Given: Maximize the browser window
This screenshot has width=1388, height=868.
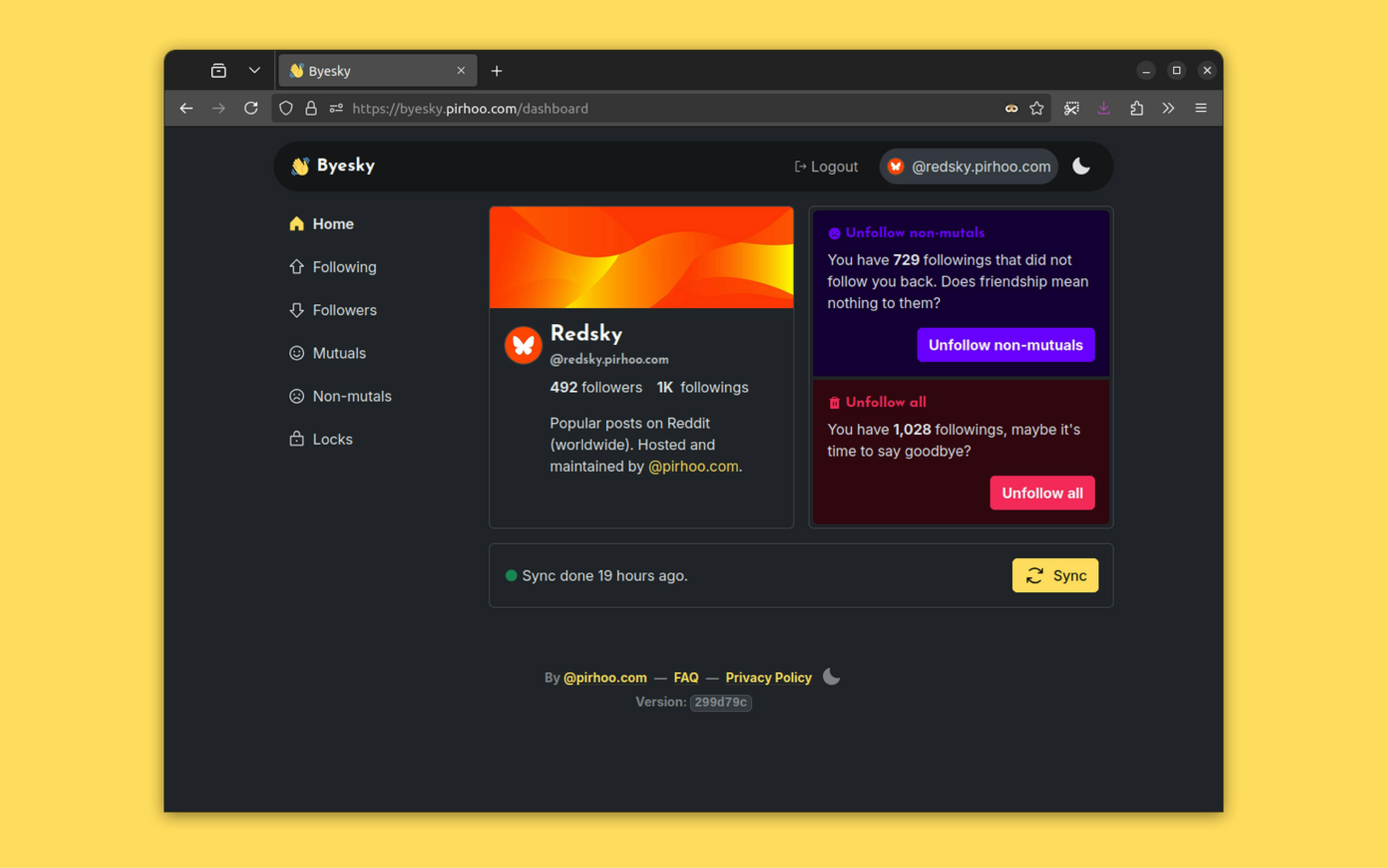Looking at the screenshot, I should (1177, 71).
